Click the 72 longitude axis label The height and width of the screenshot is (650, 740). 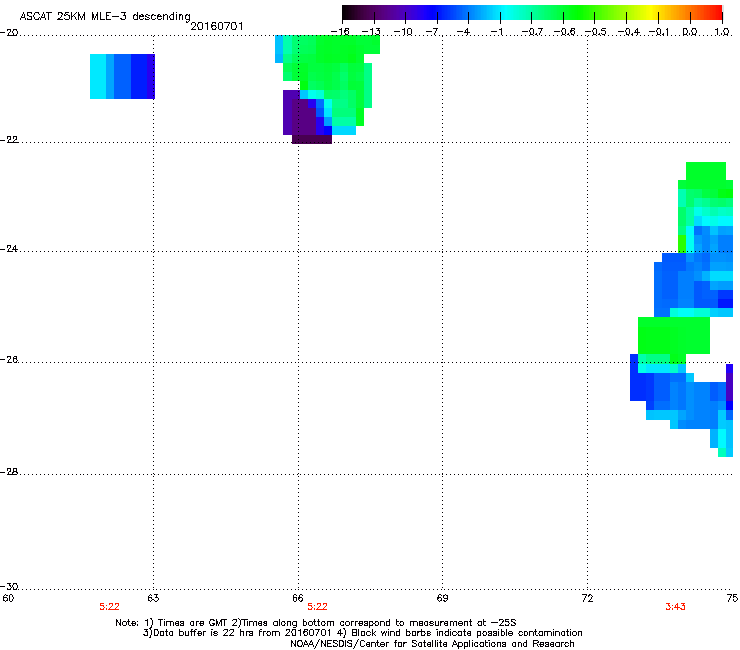587,598
